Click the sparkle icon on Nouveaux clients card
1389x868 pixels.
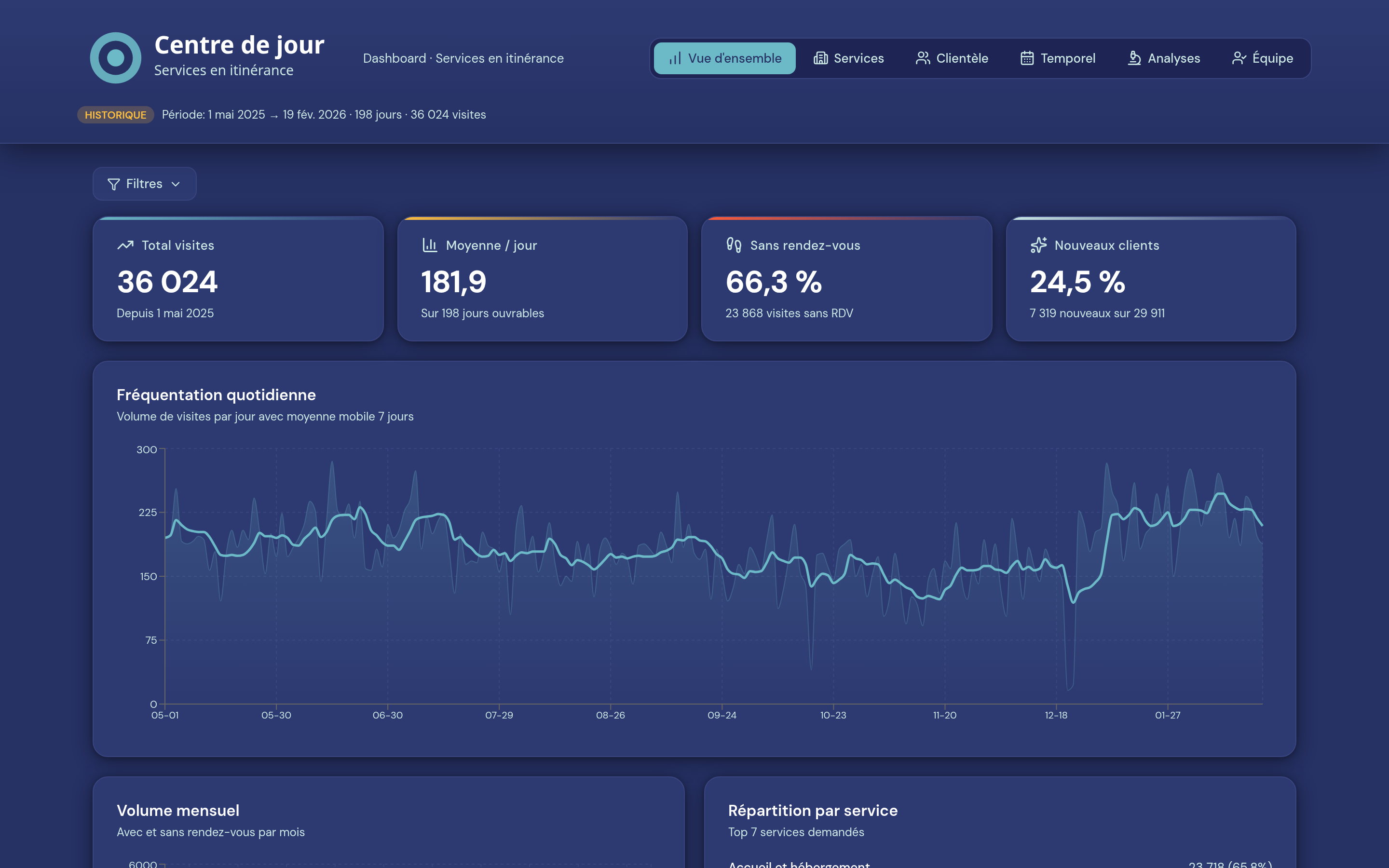click(1038, 245)
